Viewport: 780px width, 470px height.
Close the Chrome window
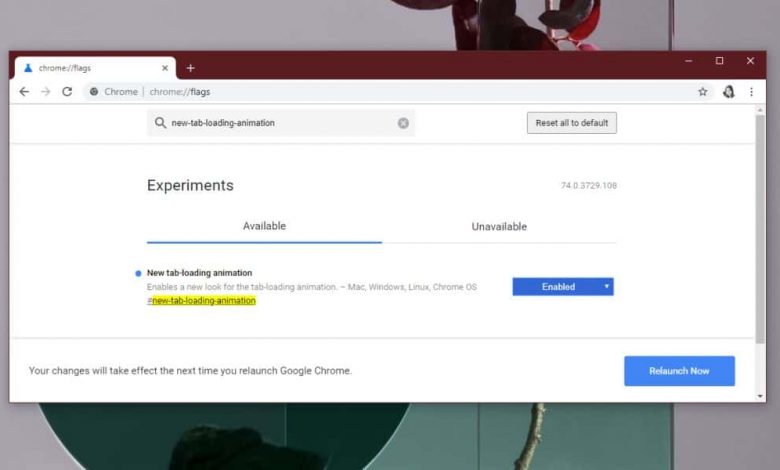[x=750, y=61]
